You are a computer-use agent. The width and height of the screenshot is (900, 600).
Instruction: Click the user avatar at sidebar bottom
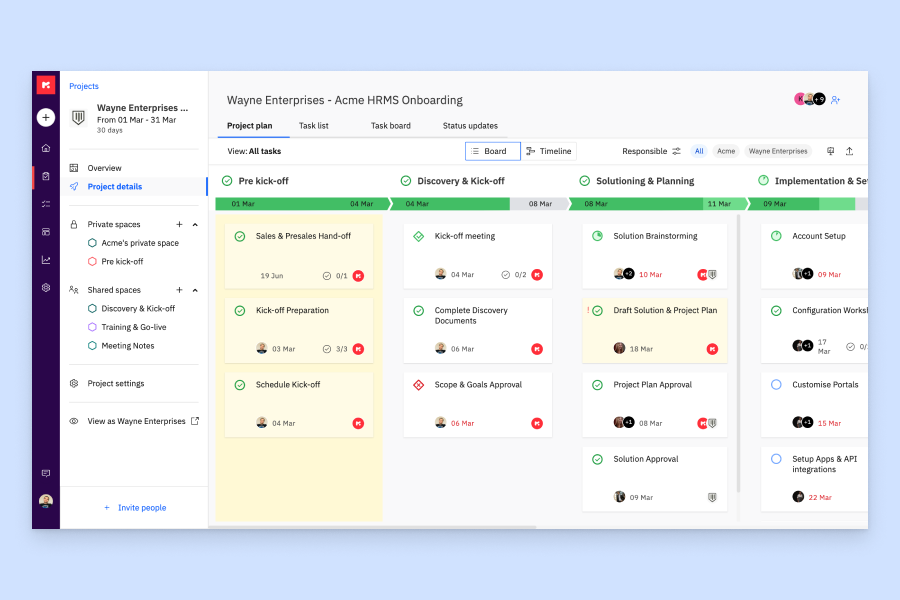46,501
